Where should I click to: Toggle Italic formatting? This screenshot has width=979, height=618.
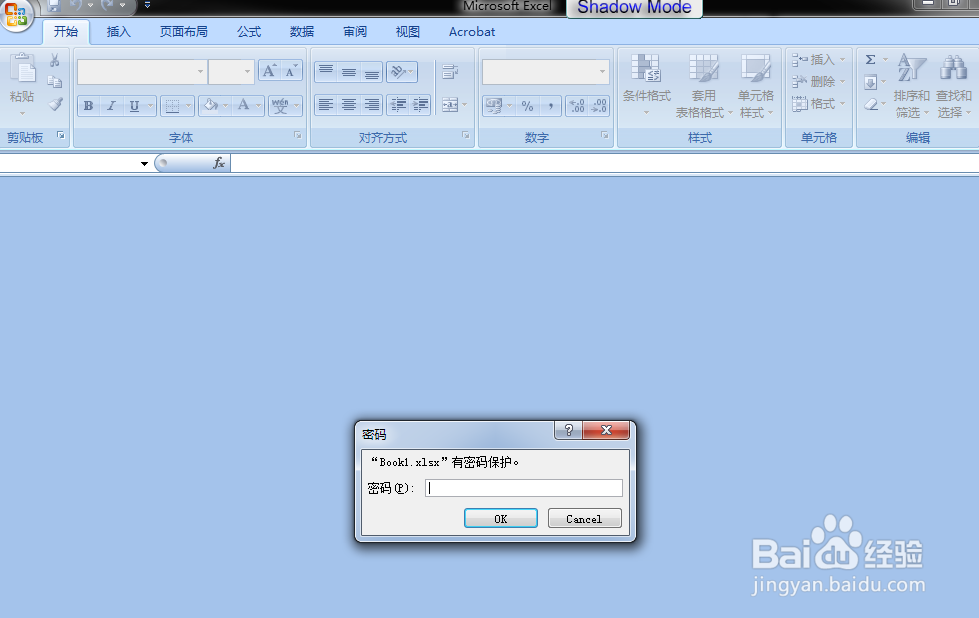click(x=111, y=105)
